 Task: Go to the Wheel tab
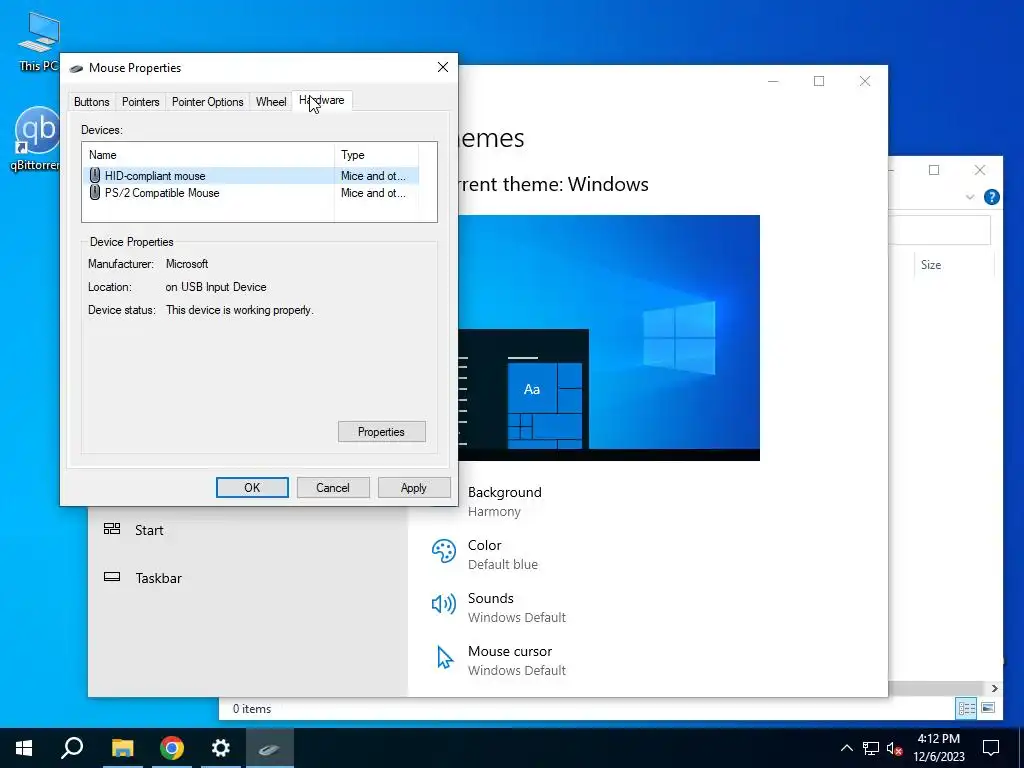(271, 102)
